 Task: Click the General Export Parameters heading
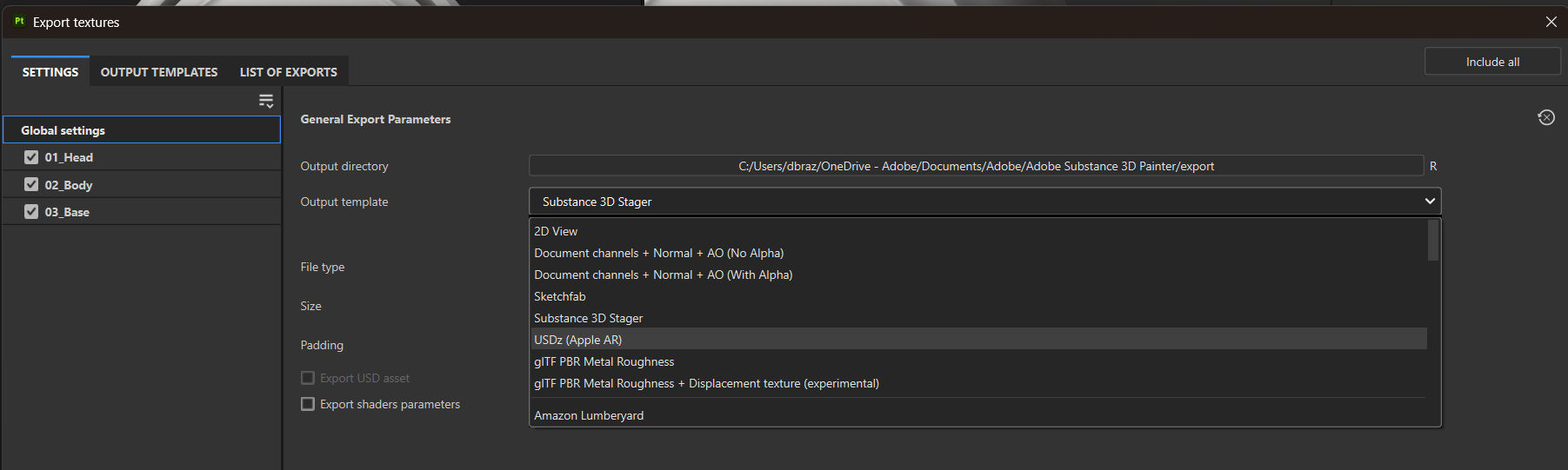point(376,119)
